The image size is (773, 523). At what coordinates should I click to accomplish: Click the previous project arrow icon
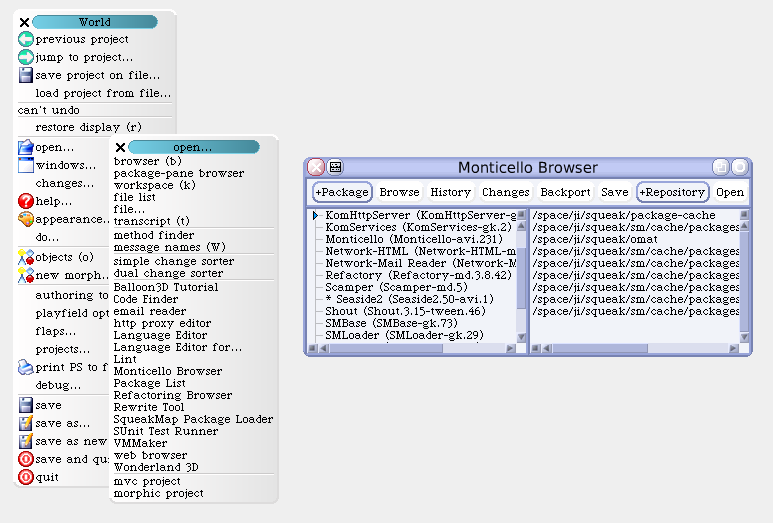point(26,39)
